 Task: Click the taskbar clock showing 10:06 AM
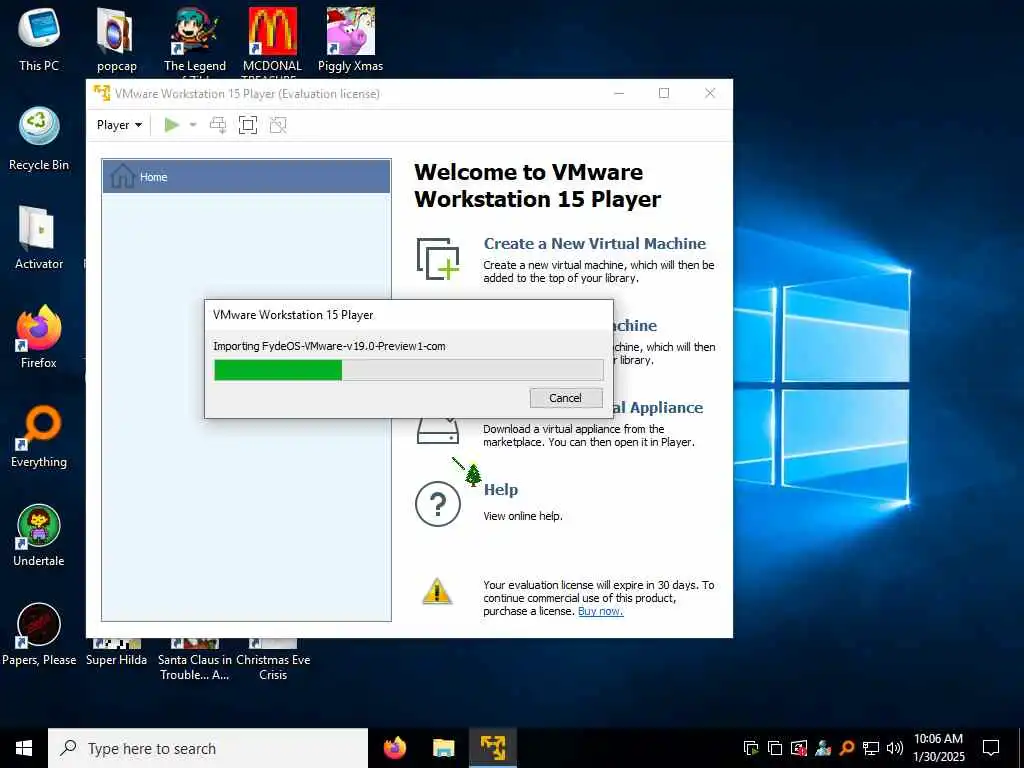pos(938,748)
